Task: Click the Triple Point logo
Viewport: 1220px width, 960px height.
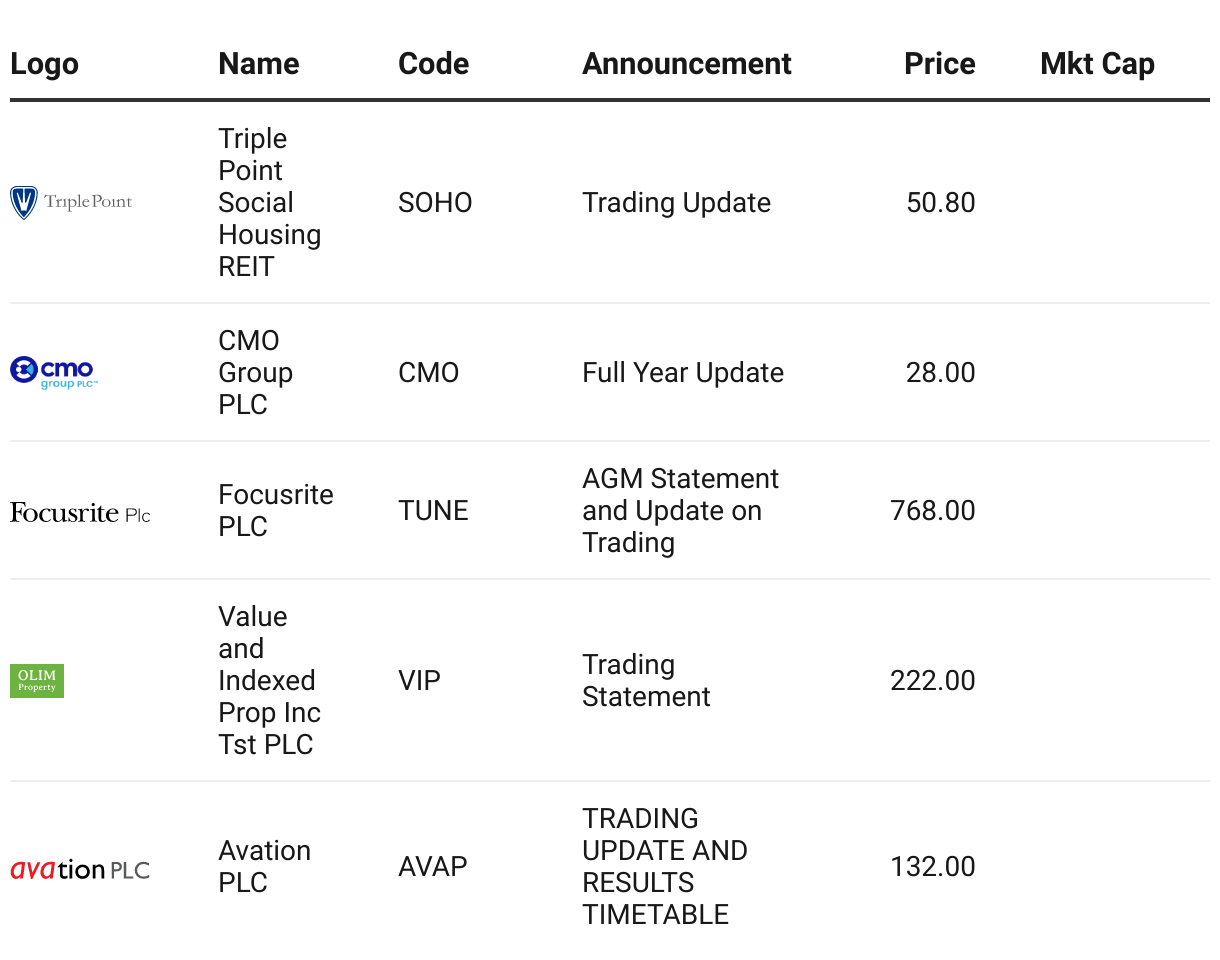Action: click(71, 203)
